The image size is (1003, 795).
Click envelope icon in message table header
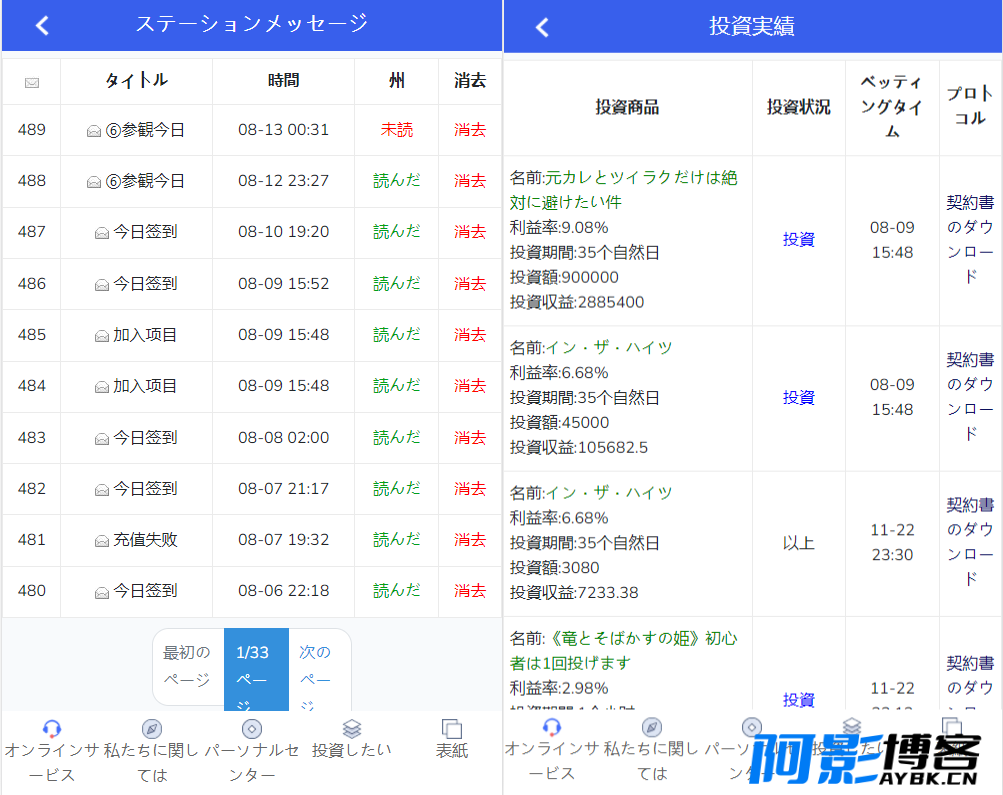(x=32, y=83)
